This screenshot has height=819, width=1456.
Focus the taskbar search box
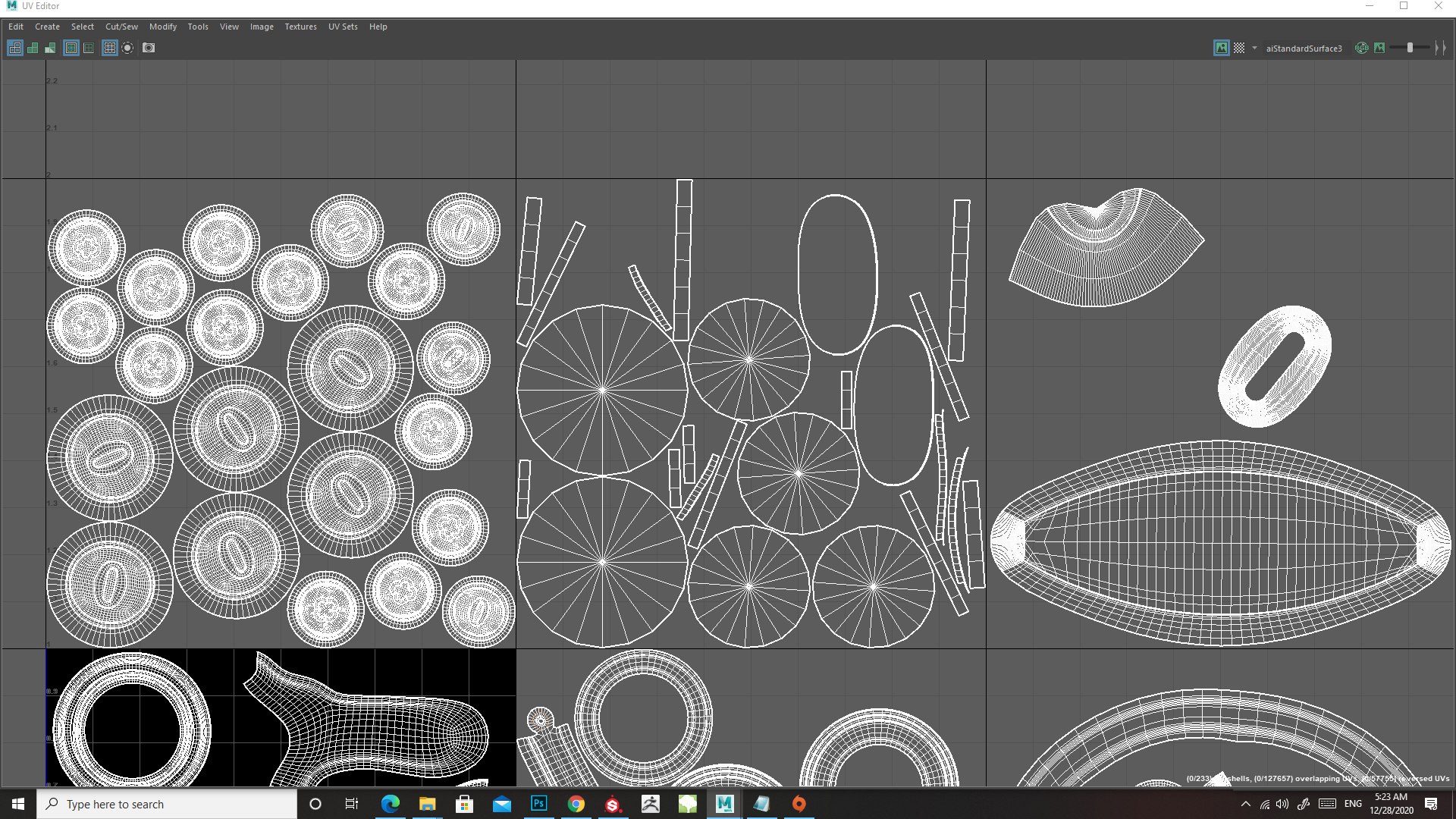167,804
